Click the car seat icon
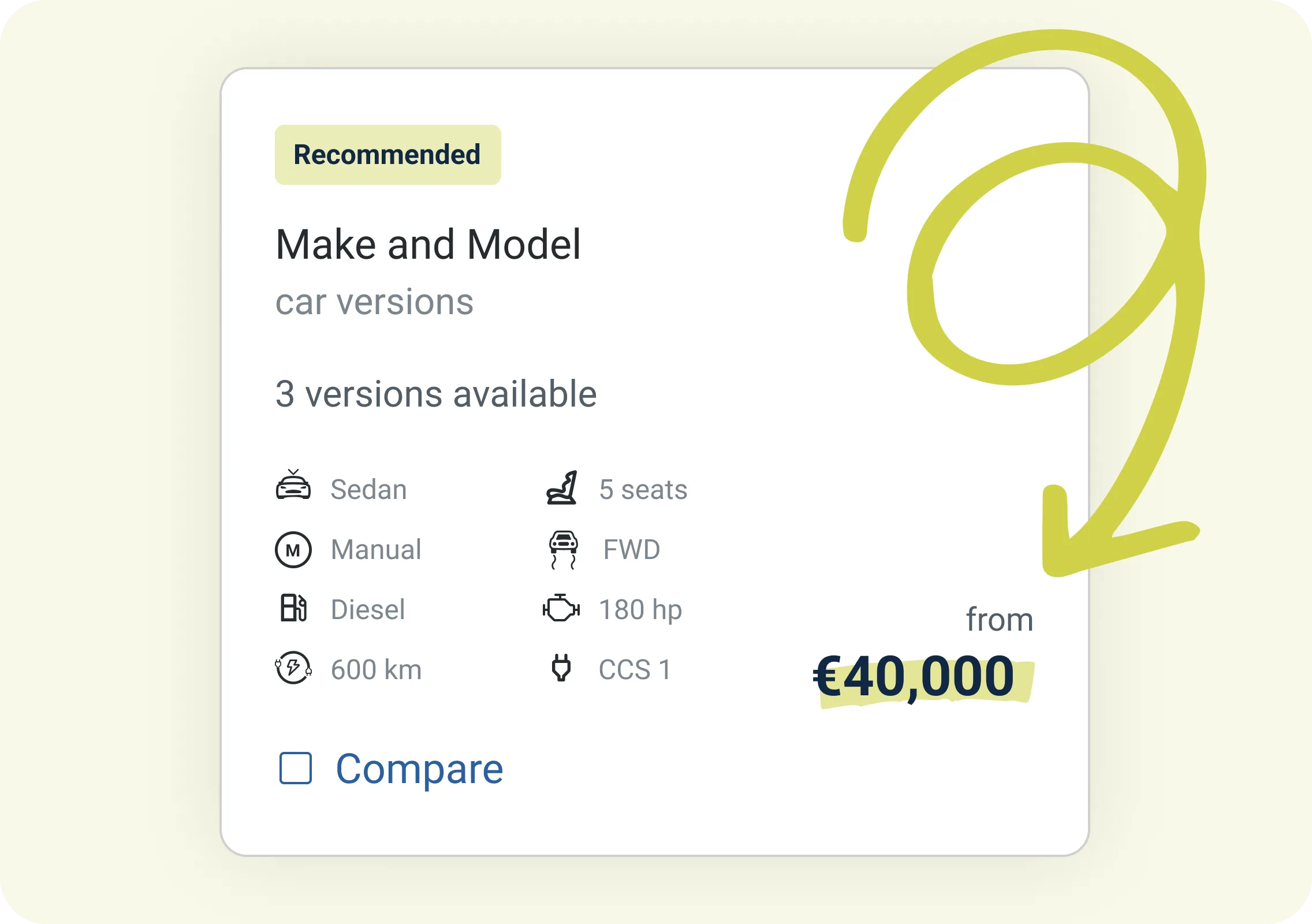This screenshot has width=1312, height=924. click(562, 487)
